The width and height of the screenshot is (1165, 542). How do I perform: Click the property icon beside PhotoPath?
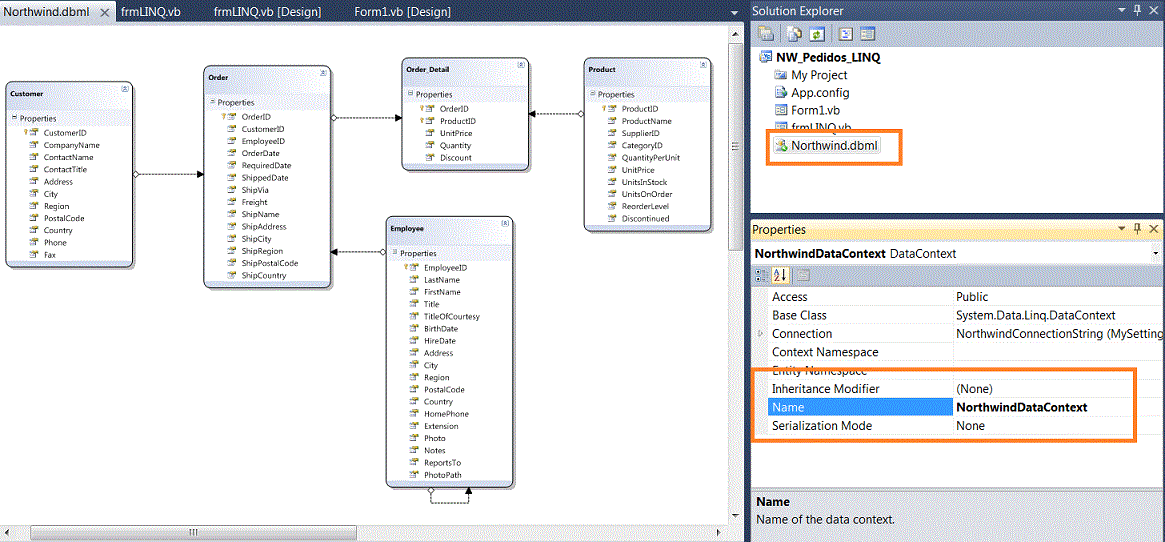tap(415, 474)
